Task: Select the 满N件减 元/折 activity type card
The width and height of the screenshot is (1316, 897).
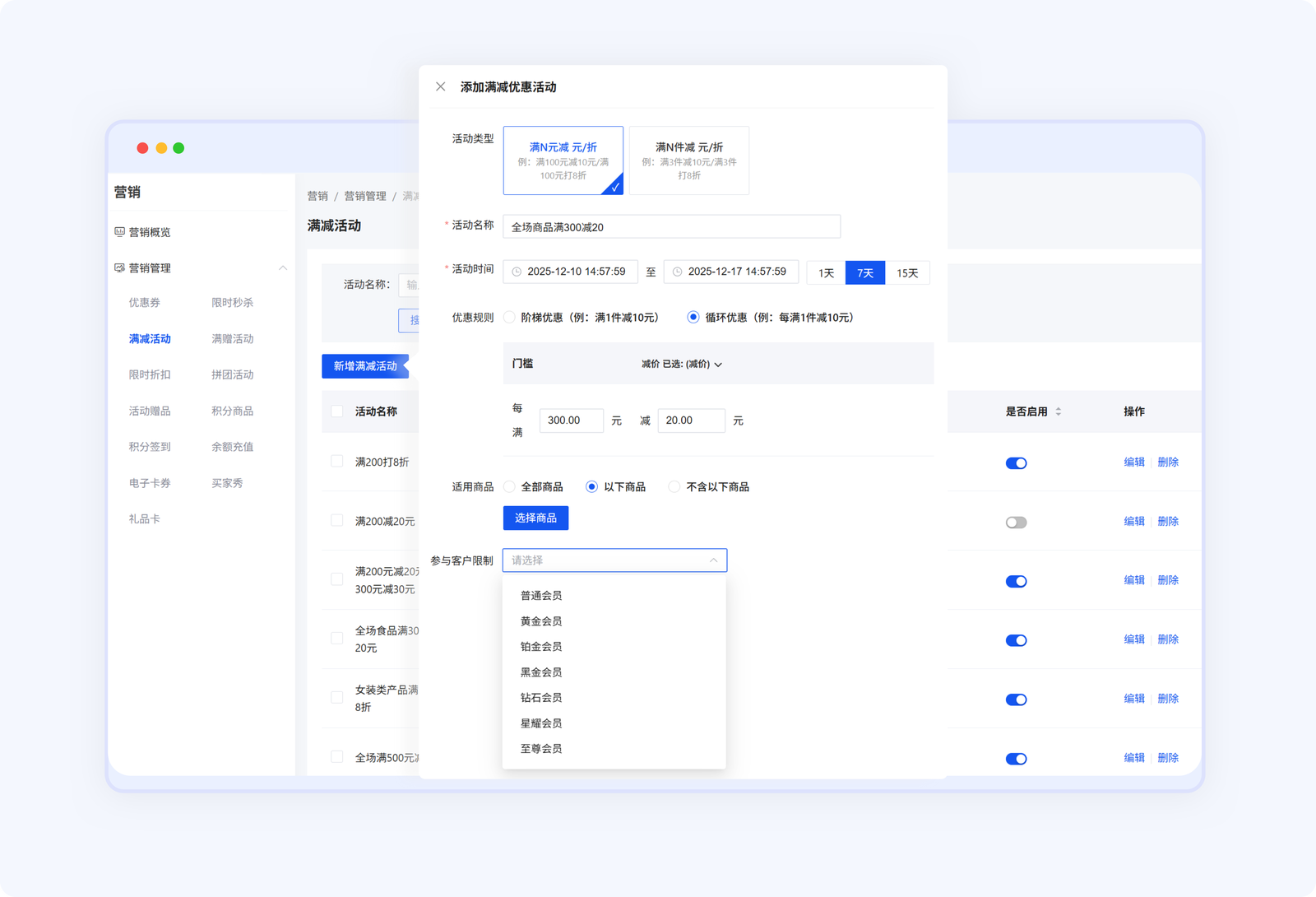Action: pyautogui.click(x=688, y=160)
